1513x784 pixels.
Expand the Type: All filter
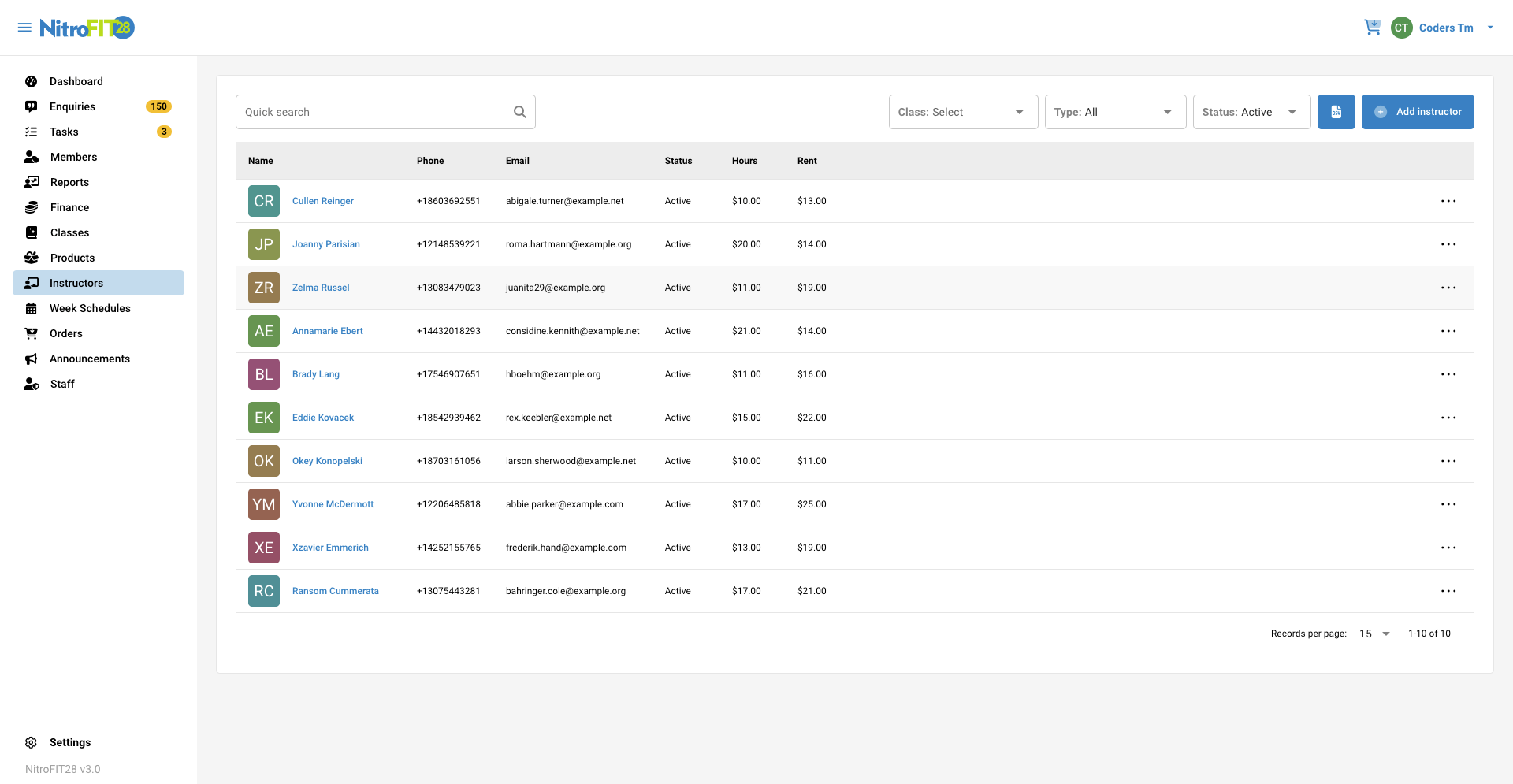(x=1114, y=111)
